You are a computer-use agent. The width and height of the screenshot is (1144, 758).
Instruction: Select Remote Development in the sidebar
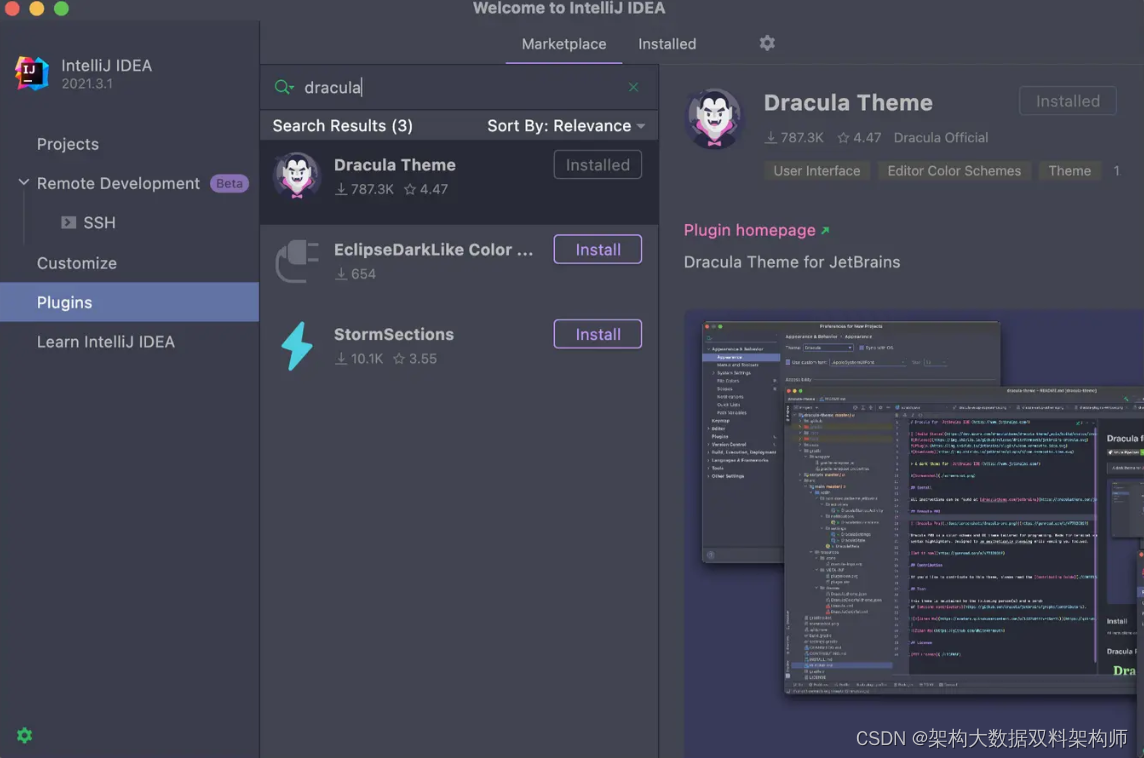118,183
